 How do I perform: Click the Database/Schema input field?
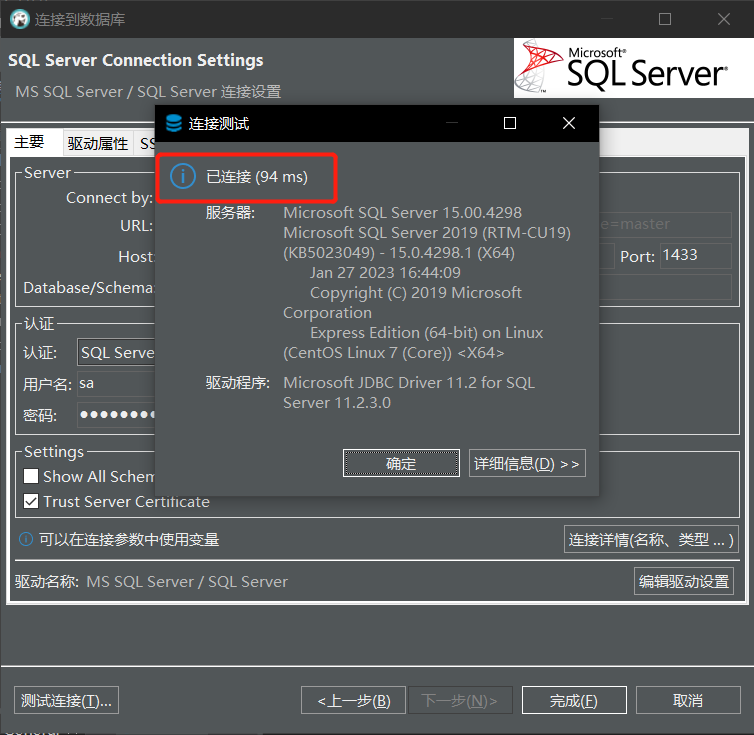[x=666, y=287]
